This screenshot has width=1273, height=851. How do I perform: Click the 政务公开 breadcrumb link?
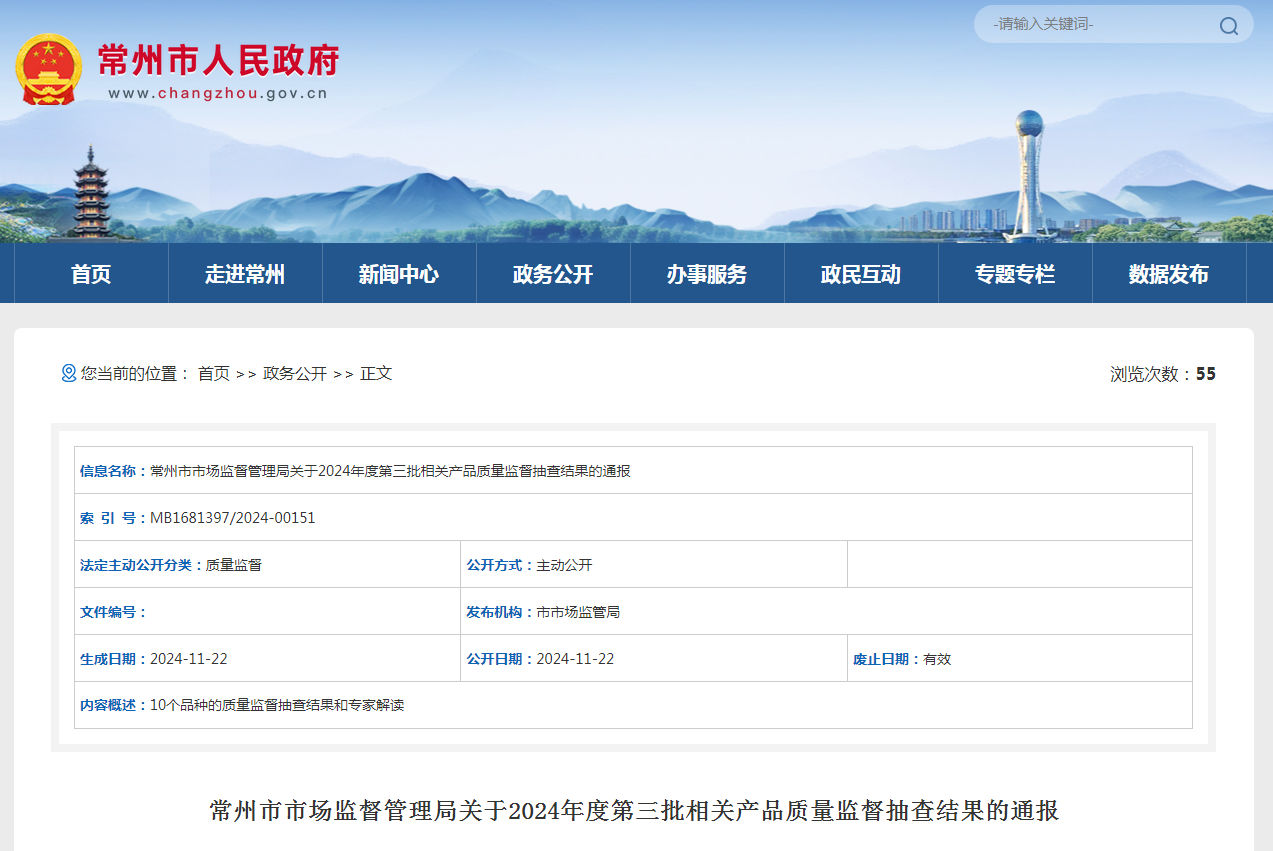295,373
